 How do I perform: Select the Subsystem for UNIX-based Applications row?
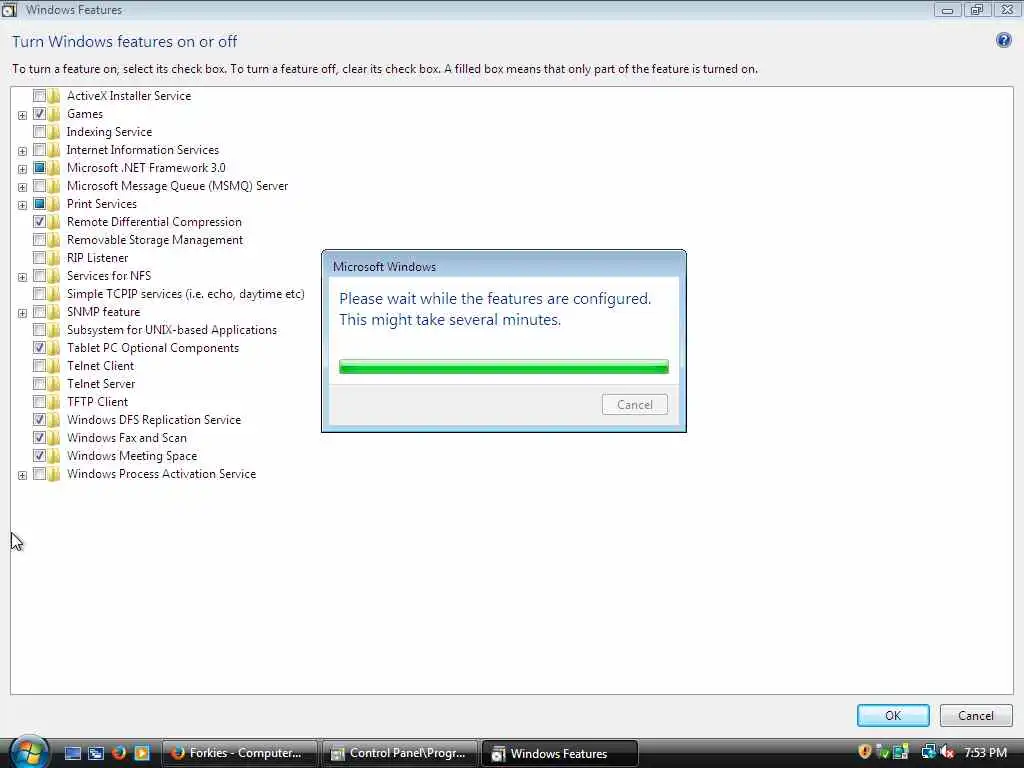coord(172,330)
